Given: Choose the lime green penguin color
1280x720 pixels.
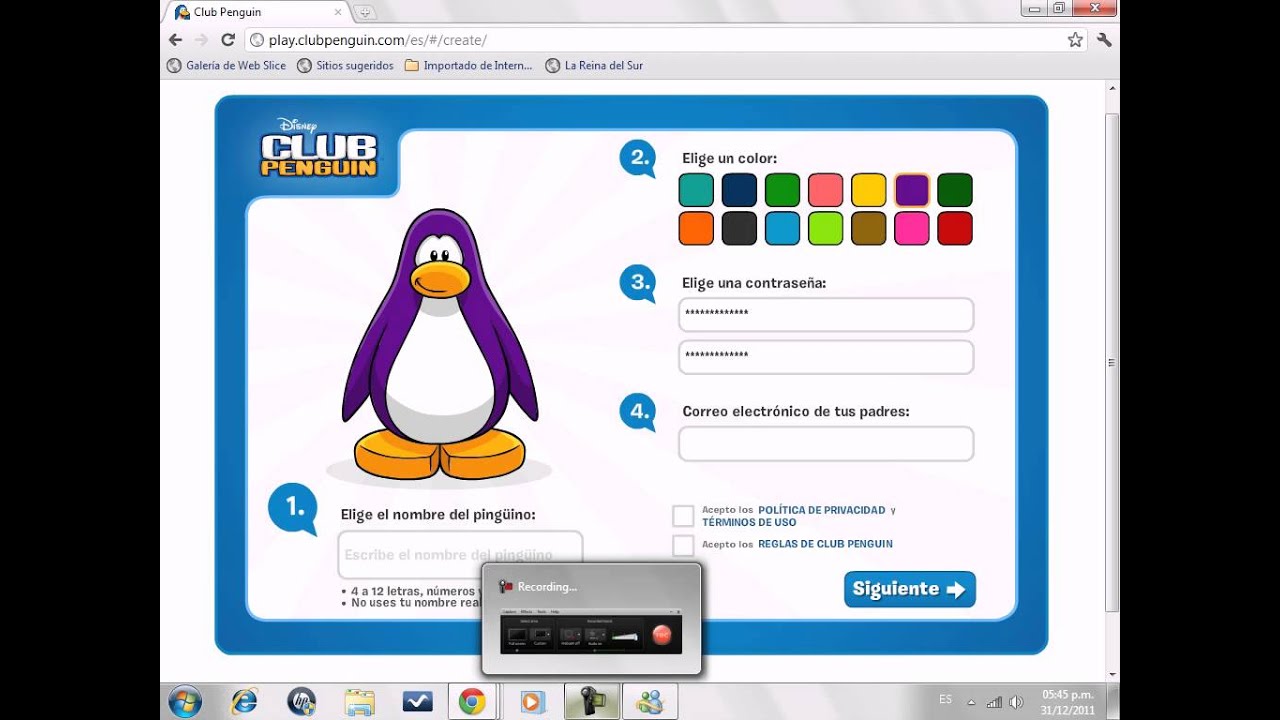Looking at the screenshot, I should tap(826, 228).
